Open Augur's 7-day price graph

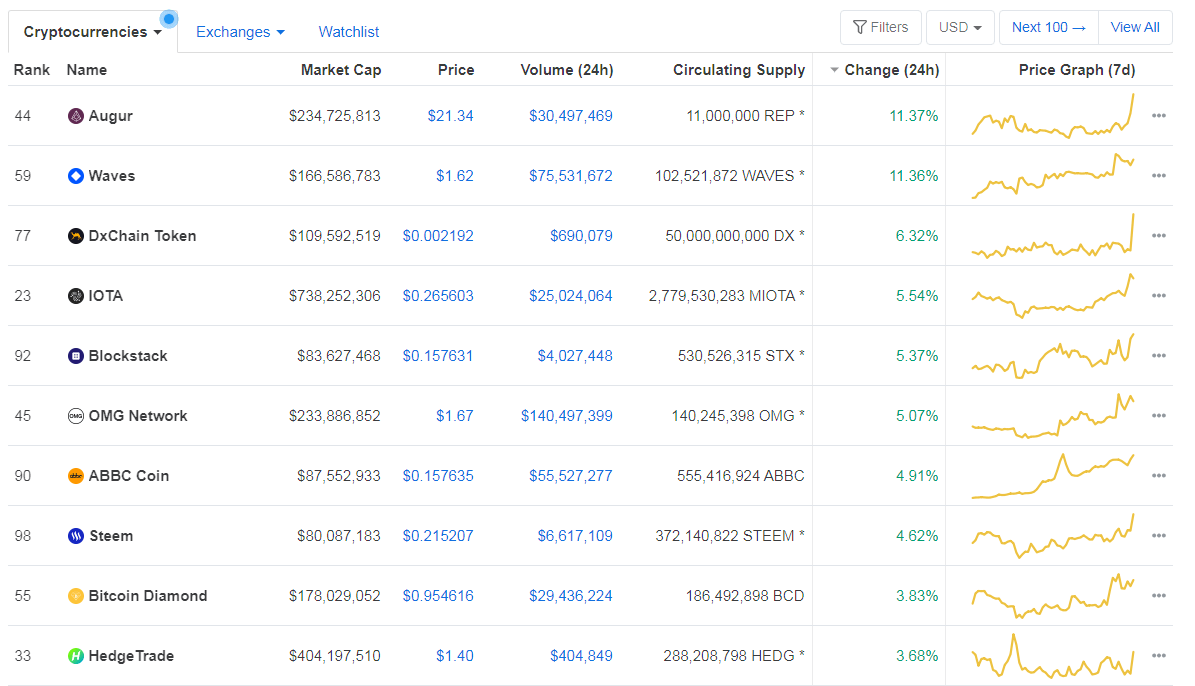pos(1052,116)
